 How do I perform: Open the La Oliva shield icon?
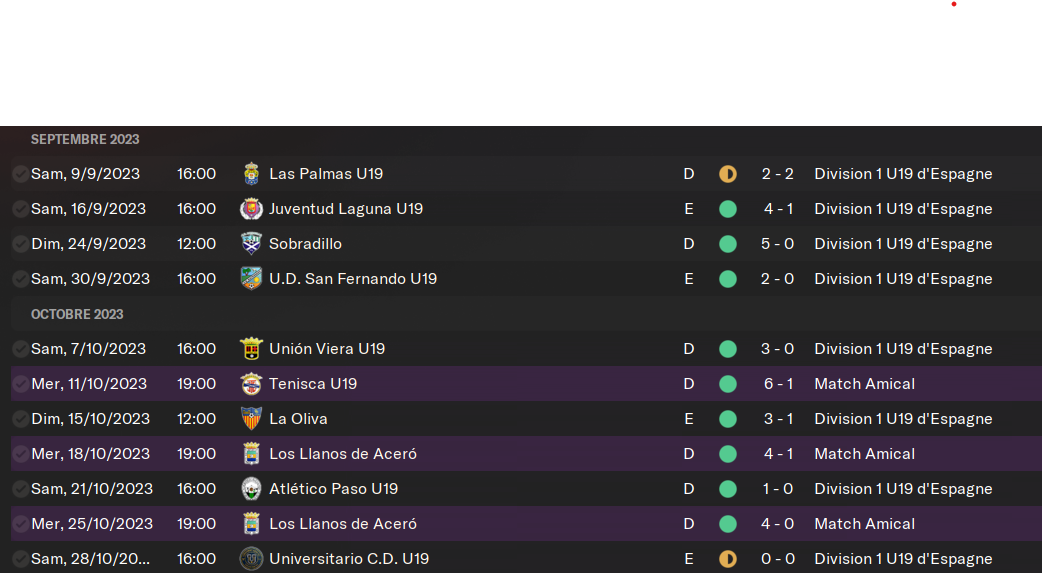tap(251, 419)
